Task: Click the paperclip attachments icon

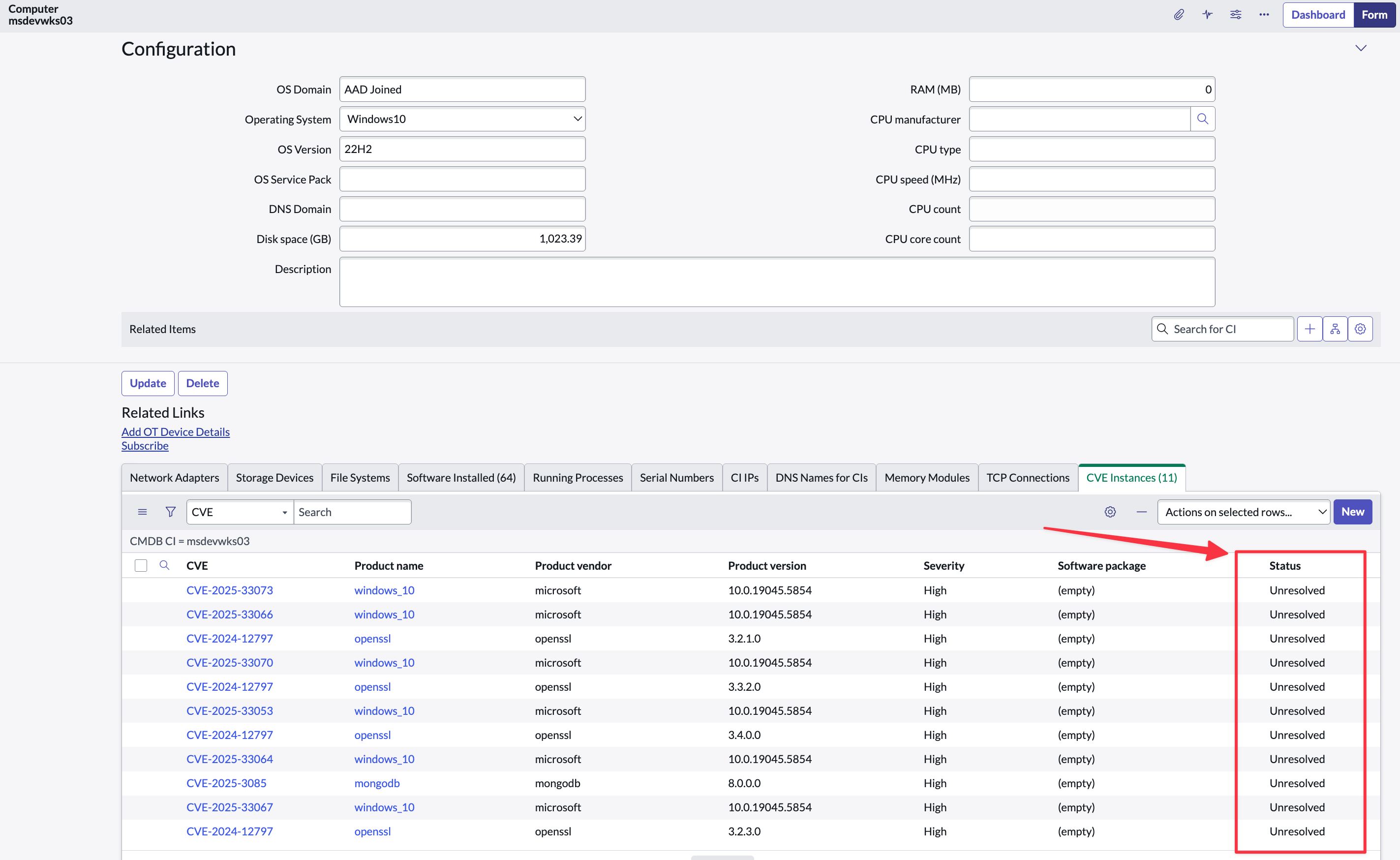Action: [x=1179, y=15]
